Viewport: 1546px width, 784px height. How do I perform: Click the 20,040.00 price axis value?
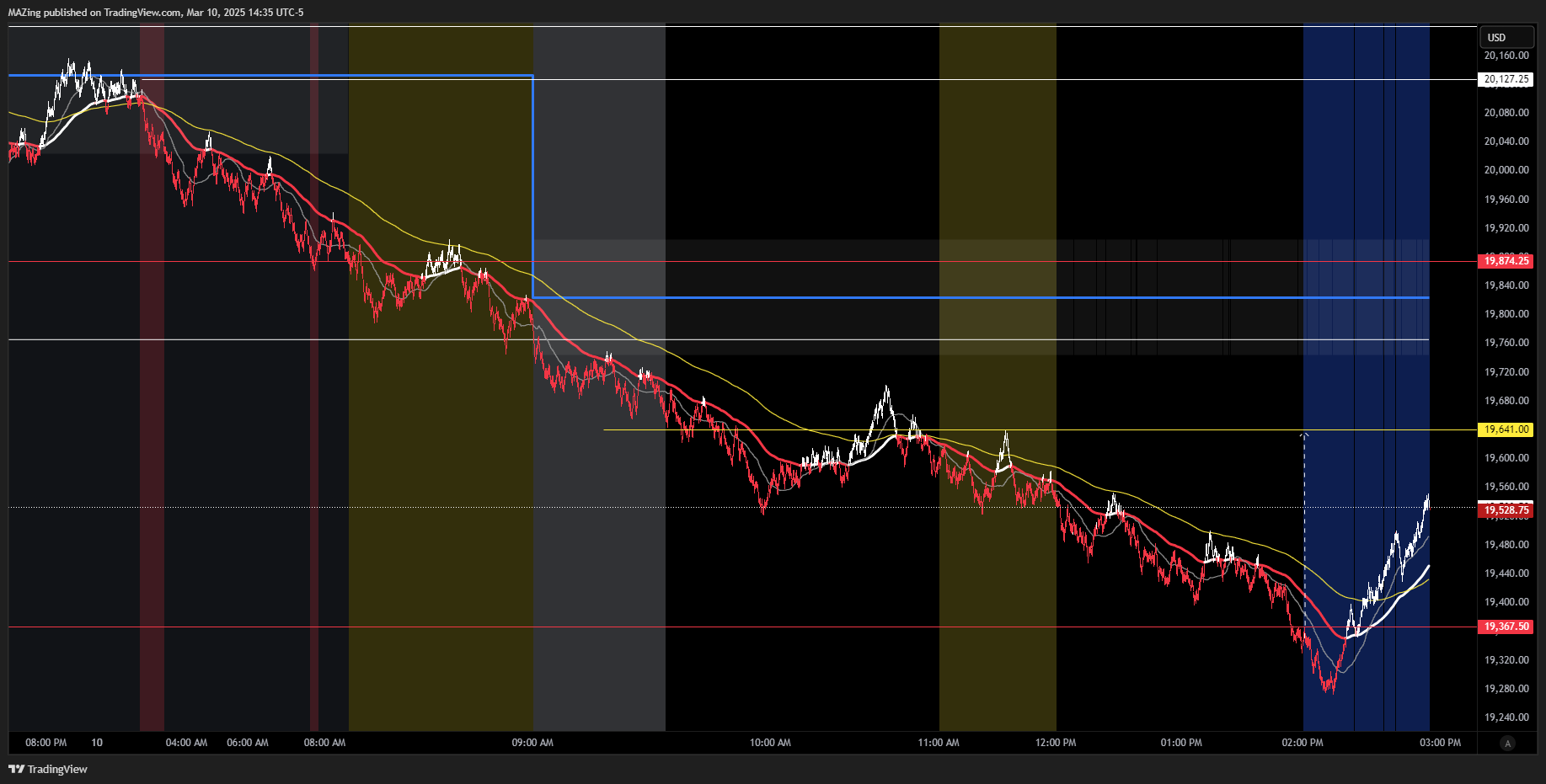pos(1506,141)
